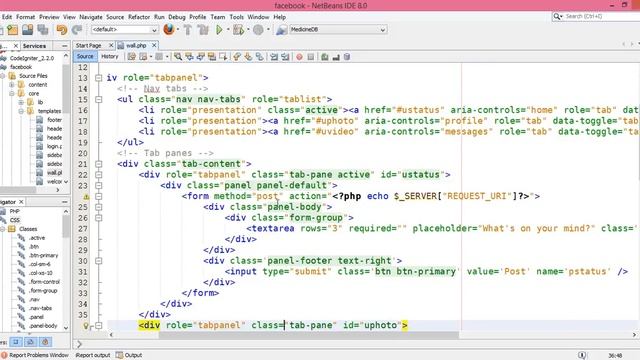This screenshot has height=360, width=640.
Task: Collapse code fold on line 23
Action: (x=98, y=185)
